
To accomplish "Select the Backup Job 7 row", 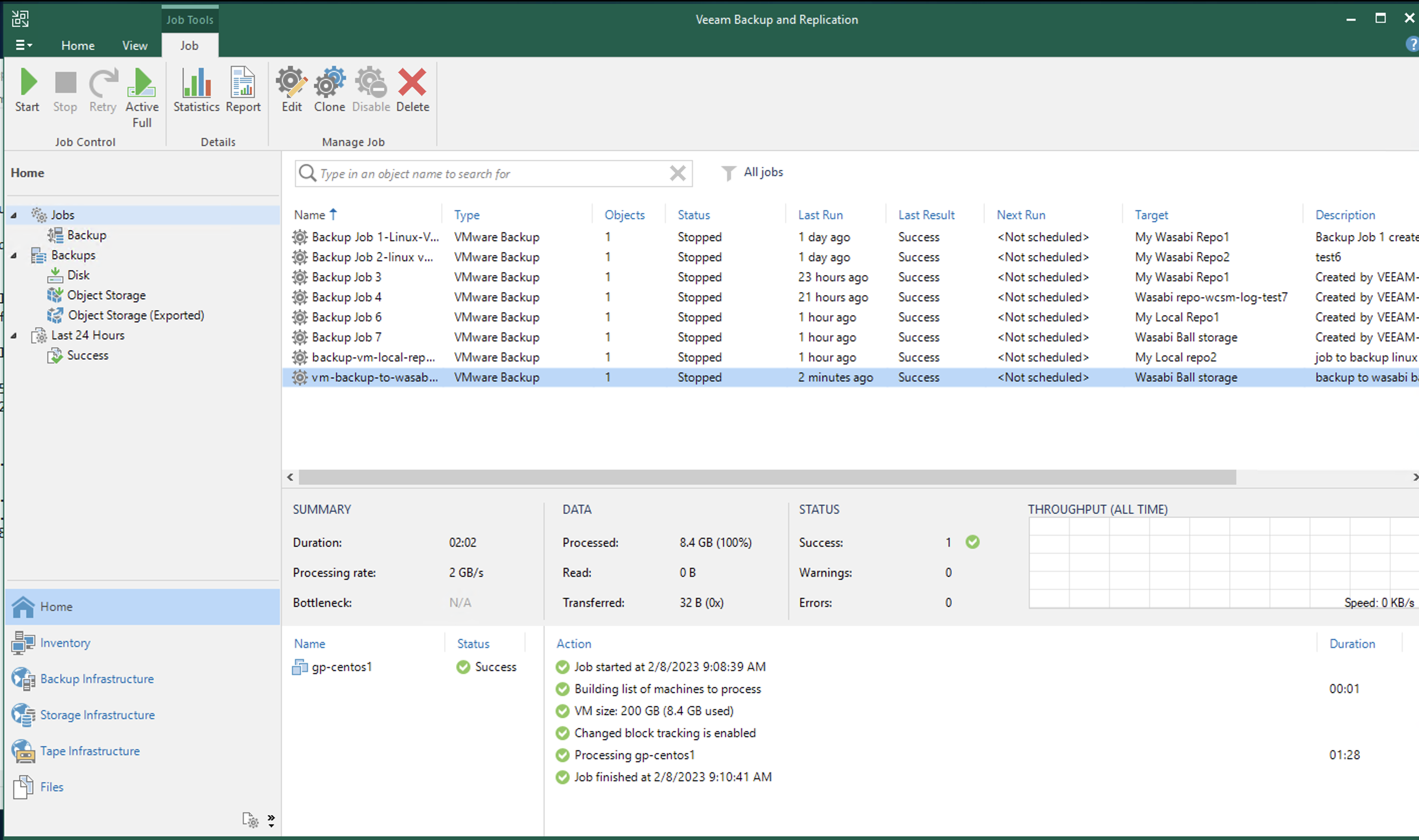I will click(x=849, y=337).
